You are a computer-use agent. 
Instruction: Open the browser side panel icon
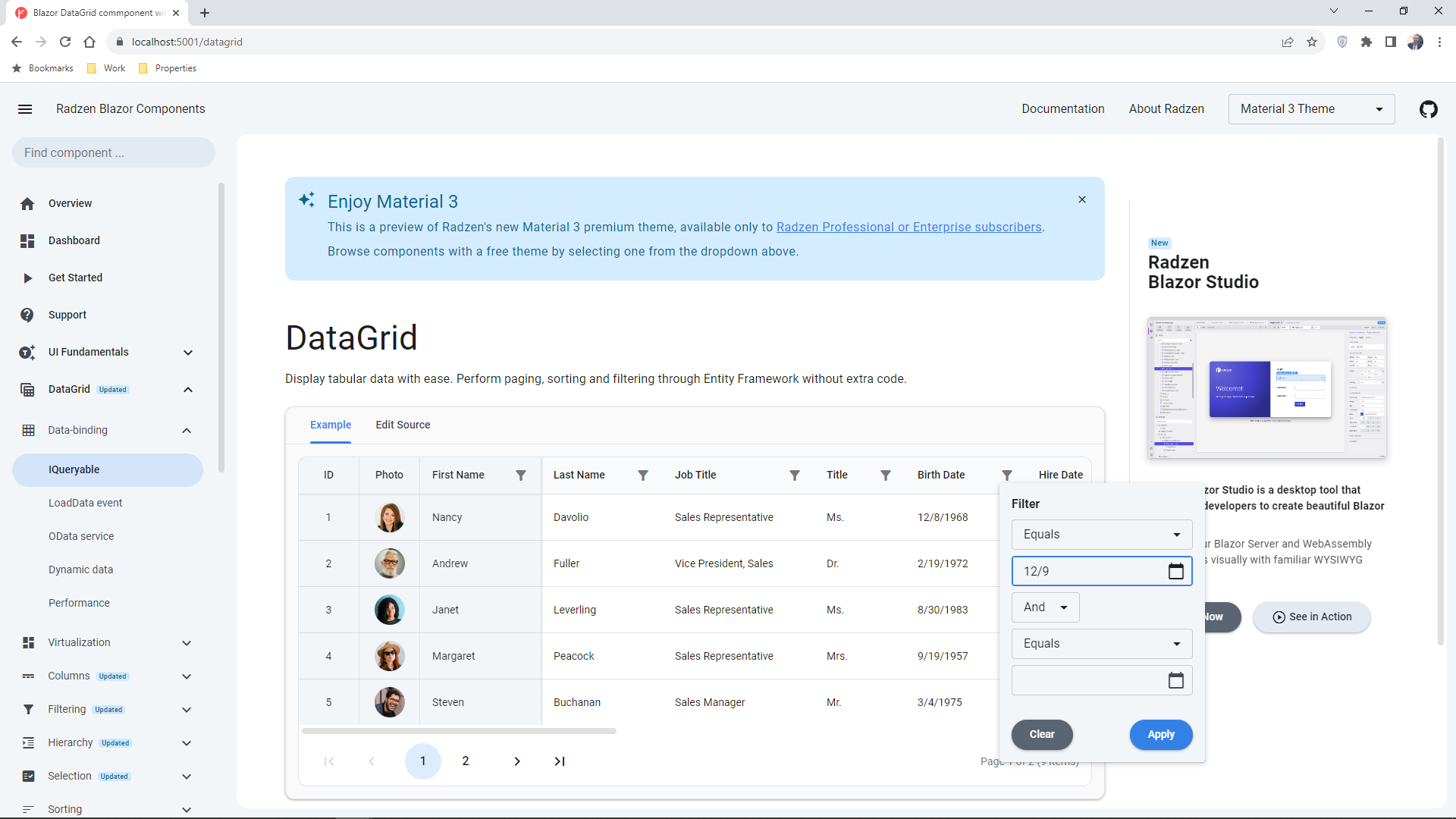(x=1391, y=42)
